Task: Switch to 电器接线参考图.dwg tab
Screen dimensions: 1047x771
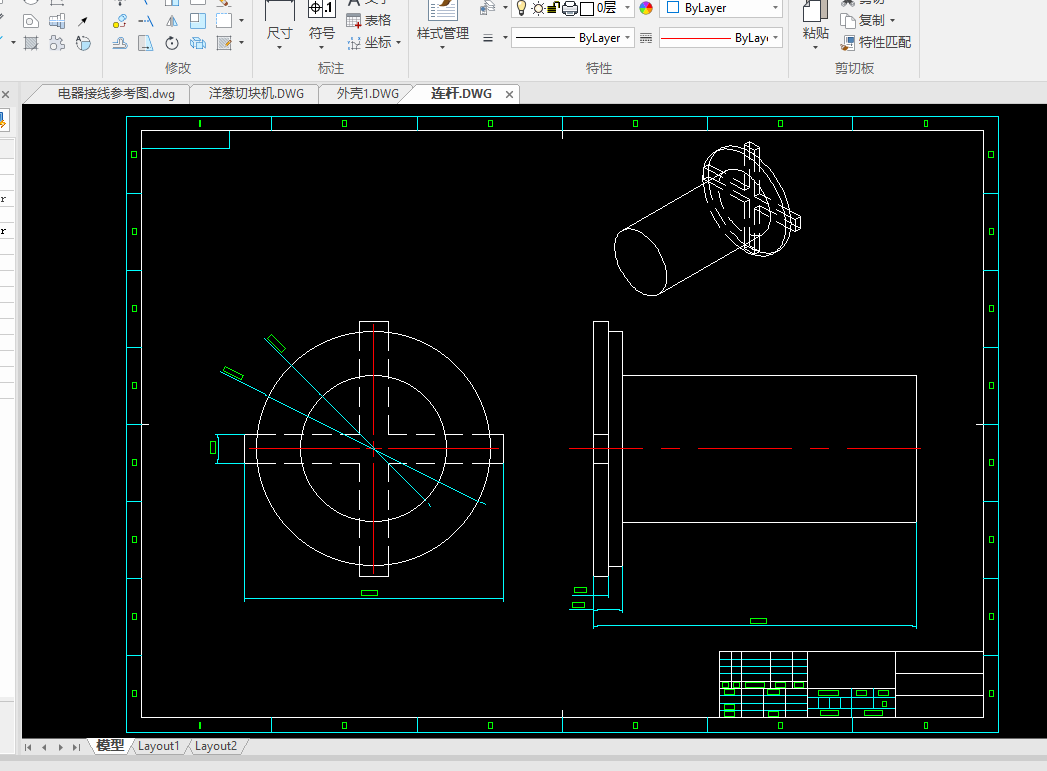Action: (x=116, y=93)
